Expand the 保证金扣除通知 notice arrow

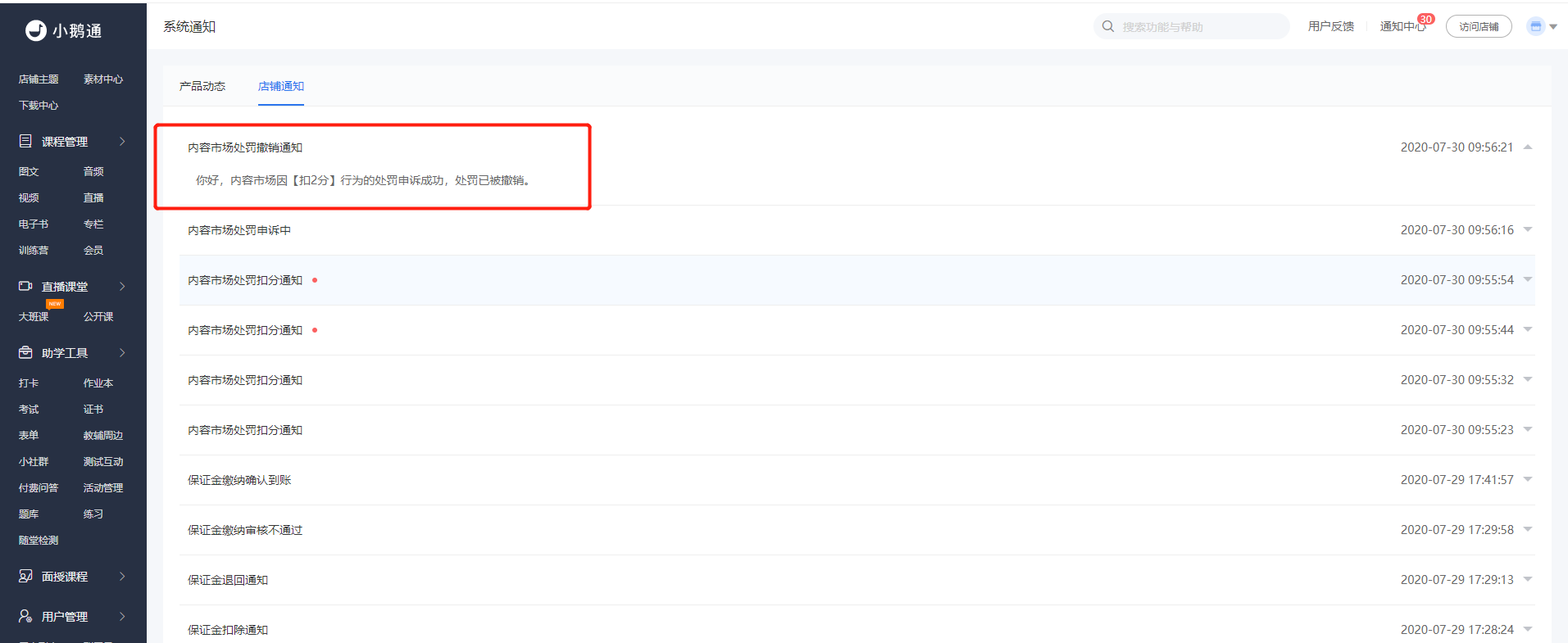coord(1528,629)
